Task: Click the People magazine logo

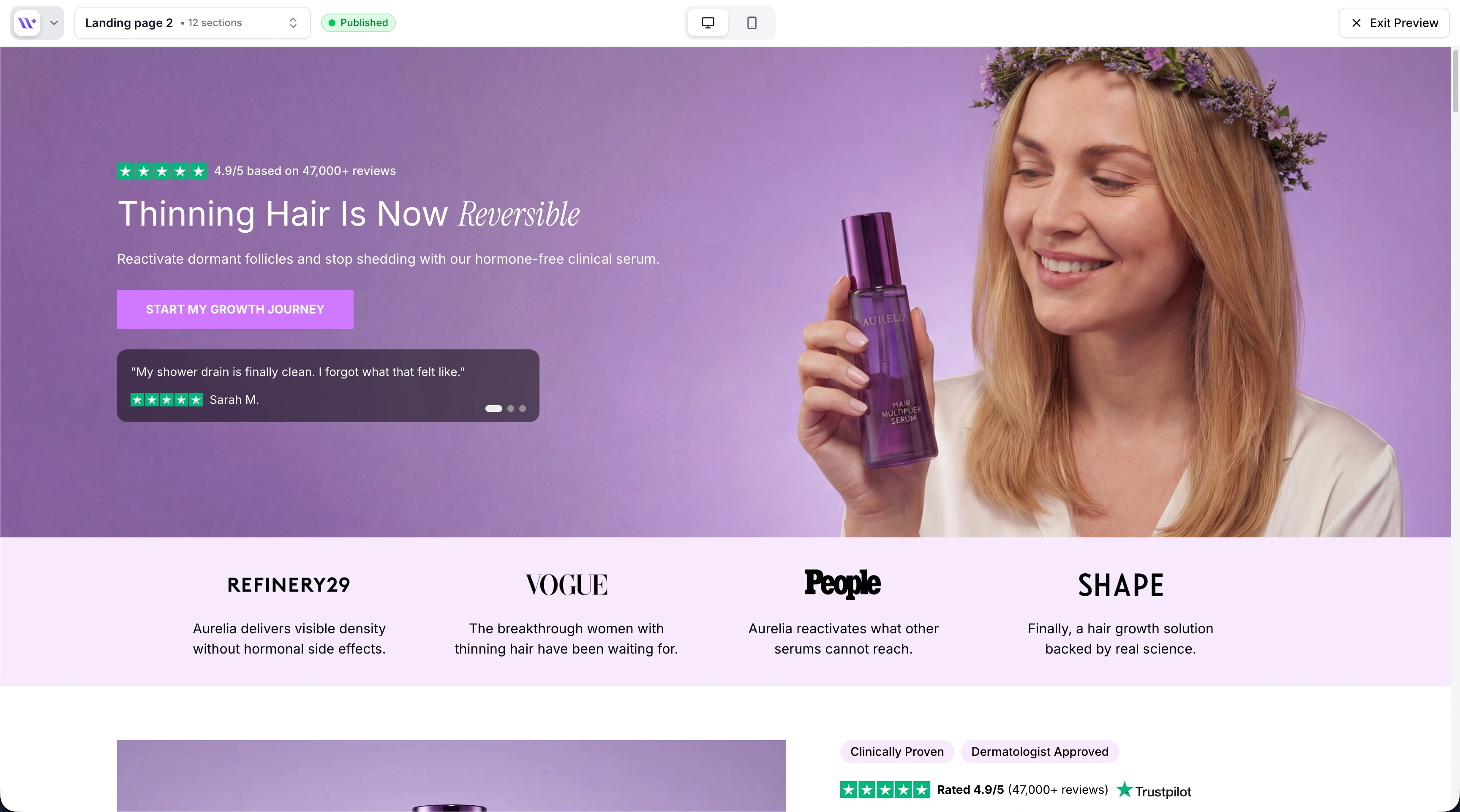Action: pyautogui.click(x=843, y=583)
